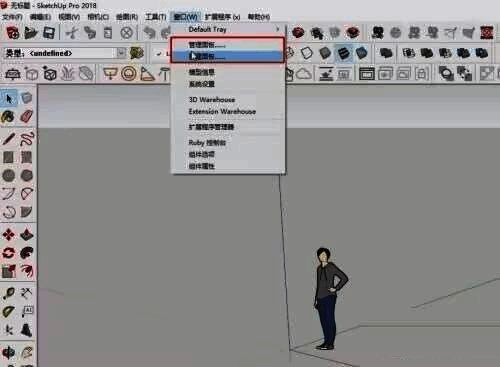Open the 绘图(R) menu
This screenshot has height=367, width=500.
click(127, 17)
